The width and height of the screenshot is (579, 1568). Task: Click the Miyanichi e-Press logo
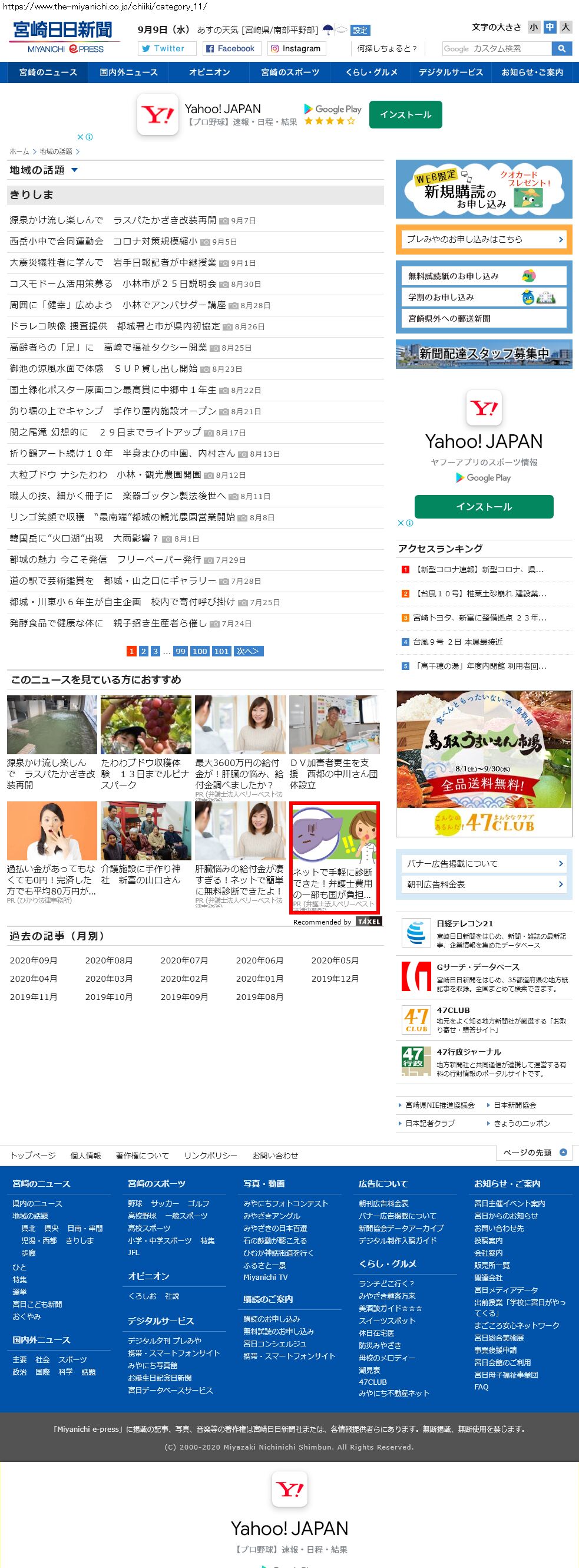(64, 38)
